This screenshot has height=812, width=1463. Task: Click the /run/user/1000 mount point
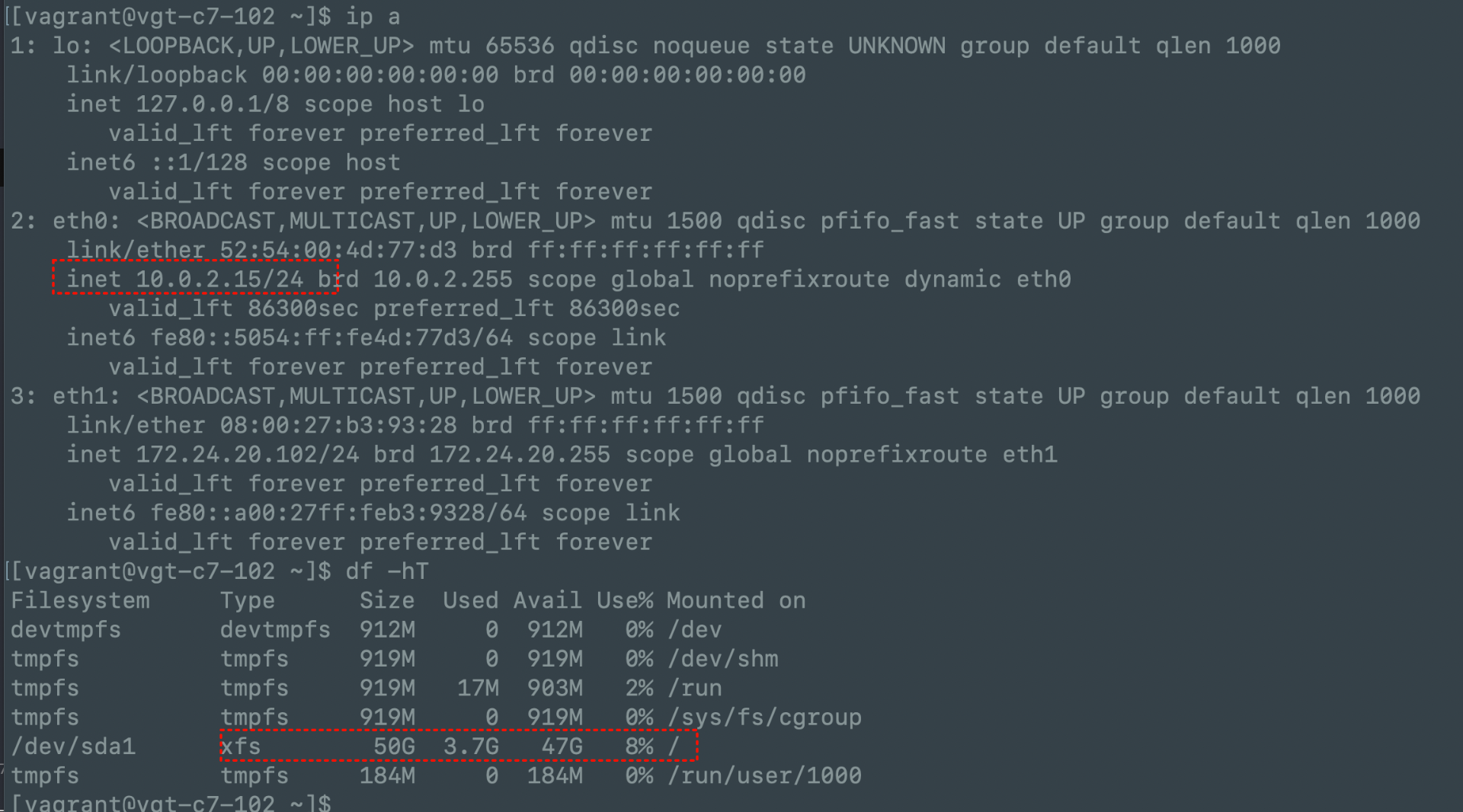[764, 776]
